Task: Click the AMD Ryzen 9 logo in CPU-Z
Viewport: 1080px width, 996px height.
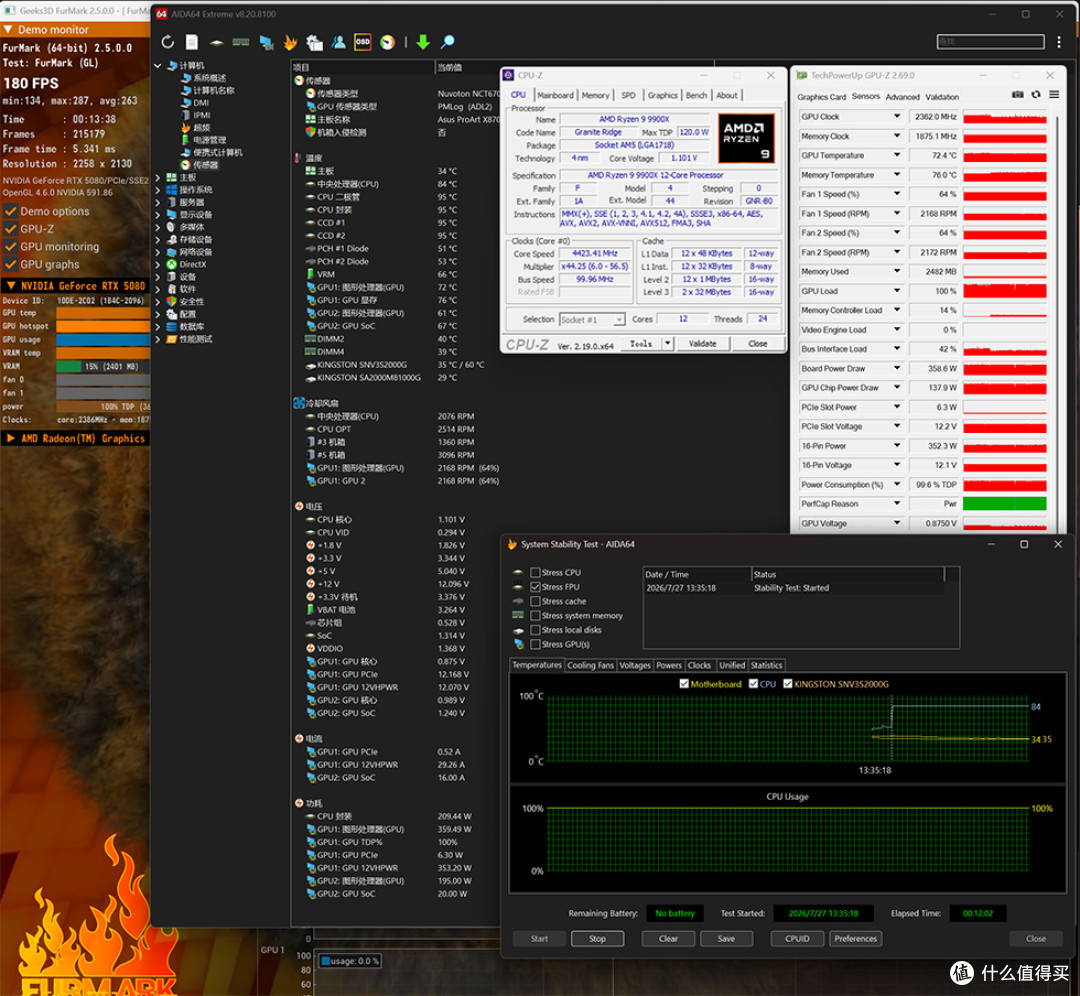Action: coord(746,138)
